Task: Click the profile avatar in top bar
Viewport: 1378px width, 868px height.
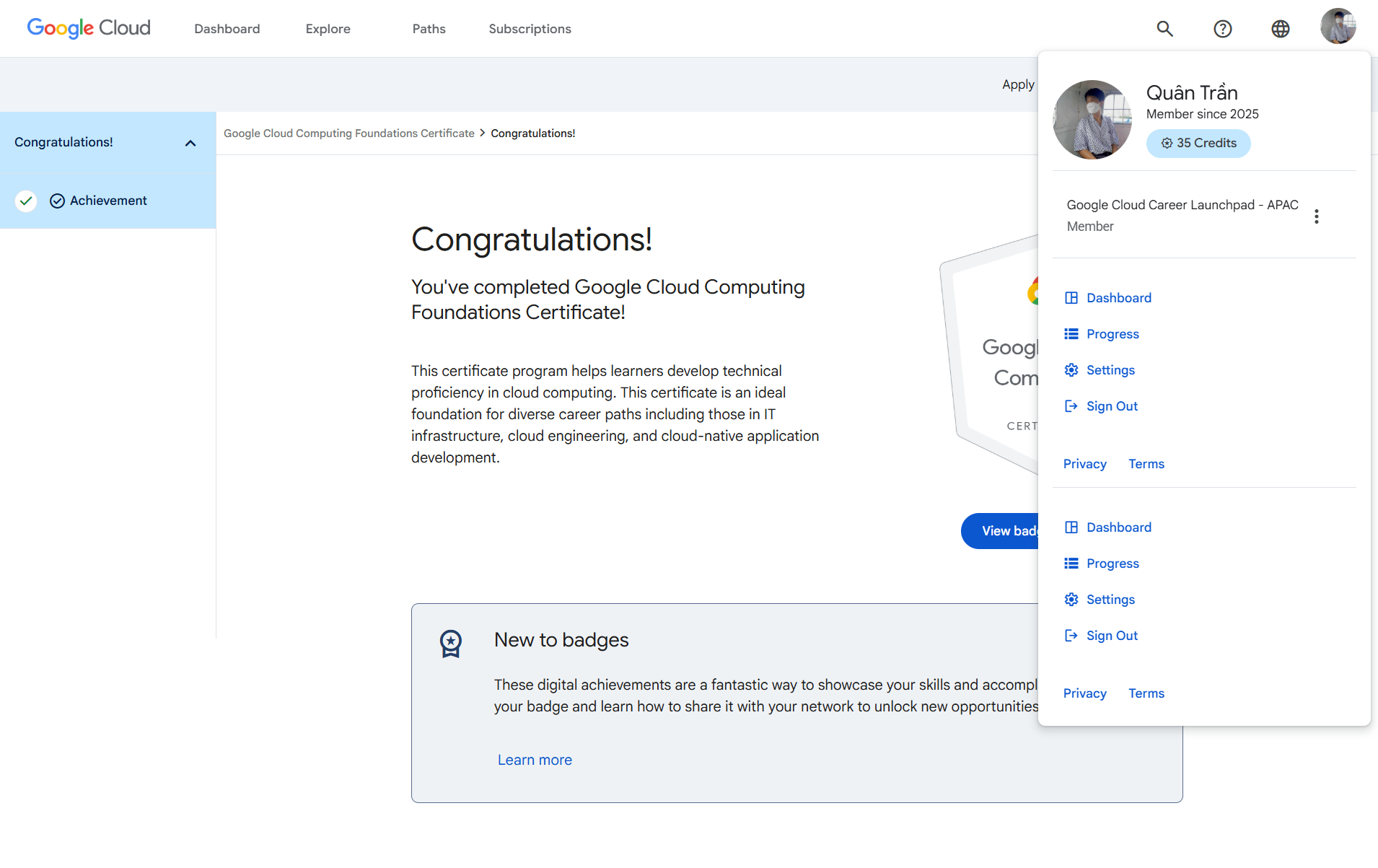Action: tap(1338, 27)
